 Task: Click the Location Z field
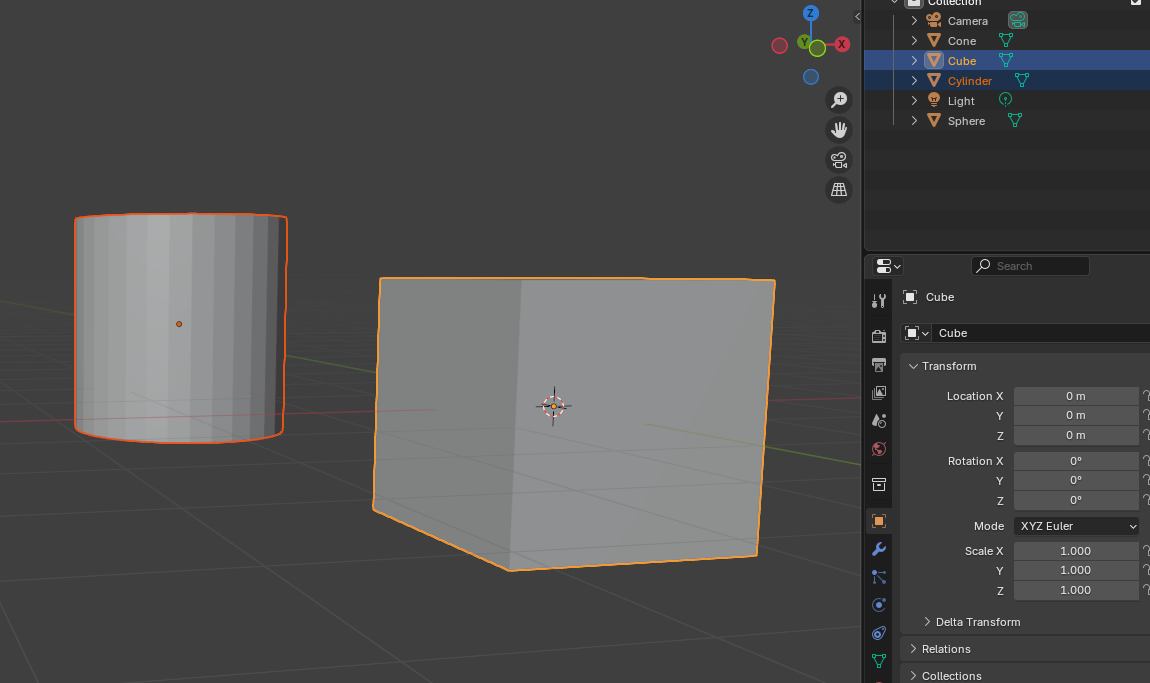pyautogui.click(x=1076, y=435)
